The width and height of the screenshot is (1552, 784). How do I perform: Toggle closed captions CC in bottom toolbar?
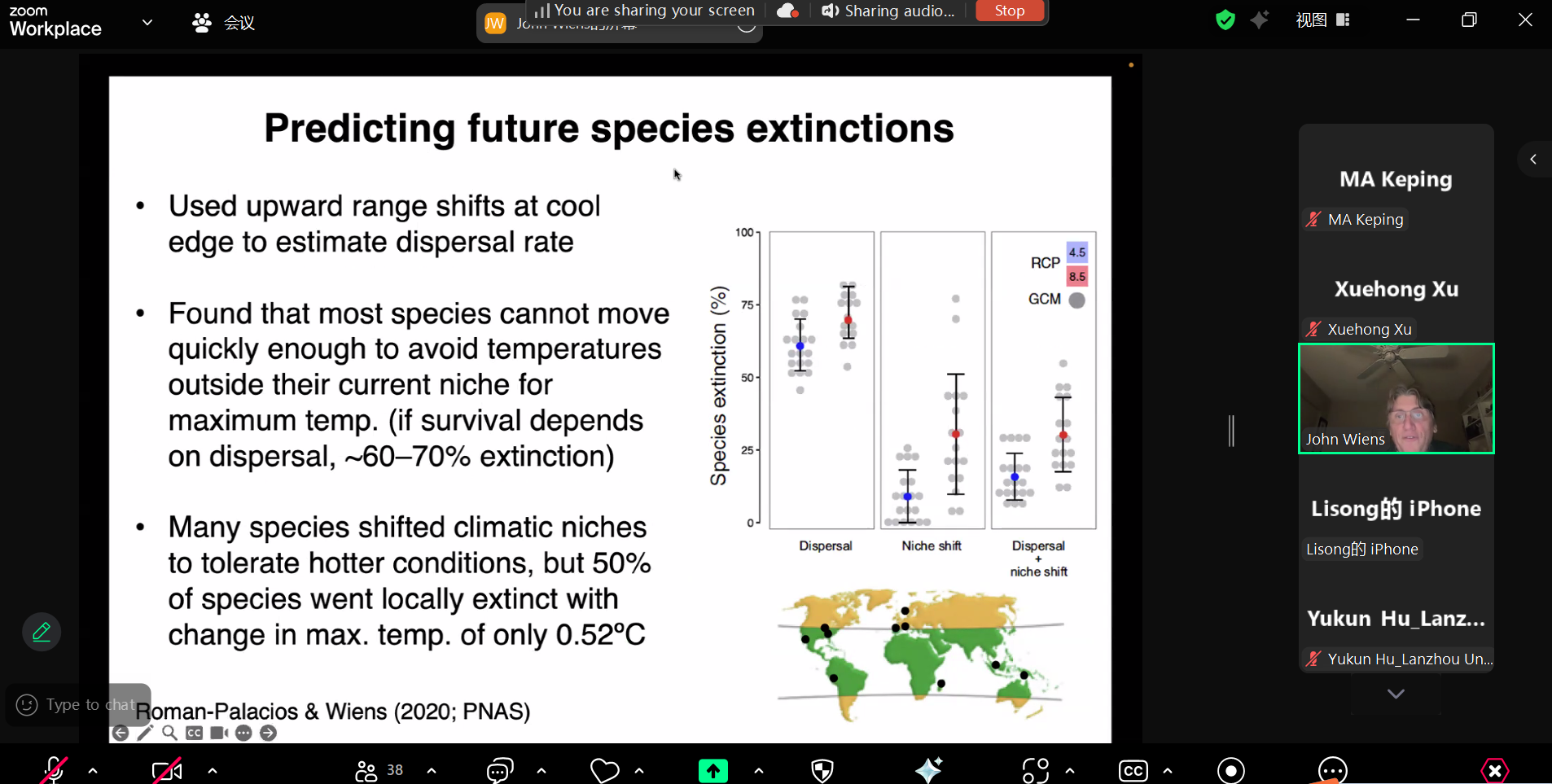point(1133,770)
